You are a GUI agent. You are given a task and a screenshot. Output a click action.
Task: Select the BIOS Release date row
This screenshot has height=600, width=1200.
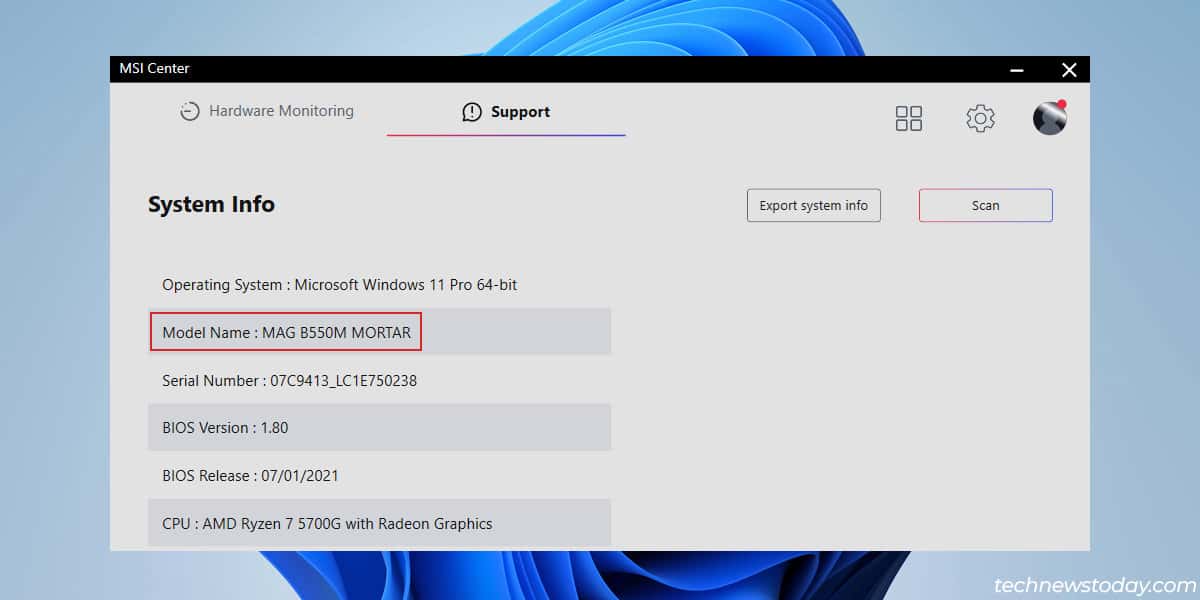tap(250, 476)
